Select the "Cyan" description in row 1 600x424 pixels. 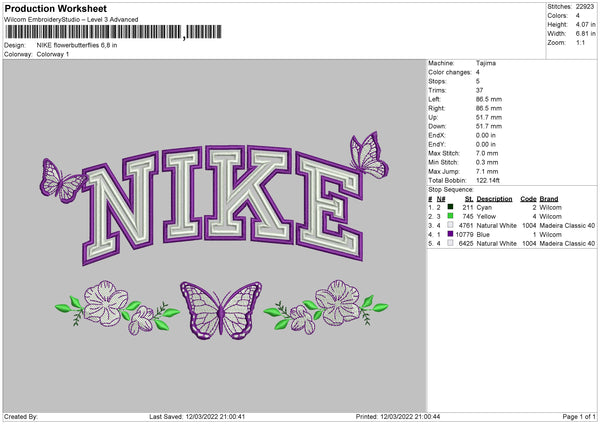tap(484, 207)
